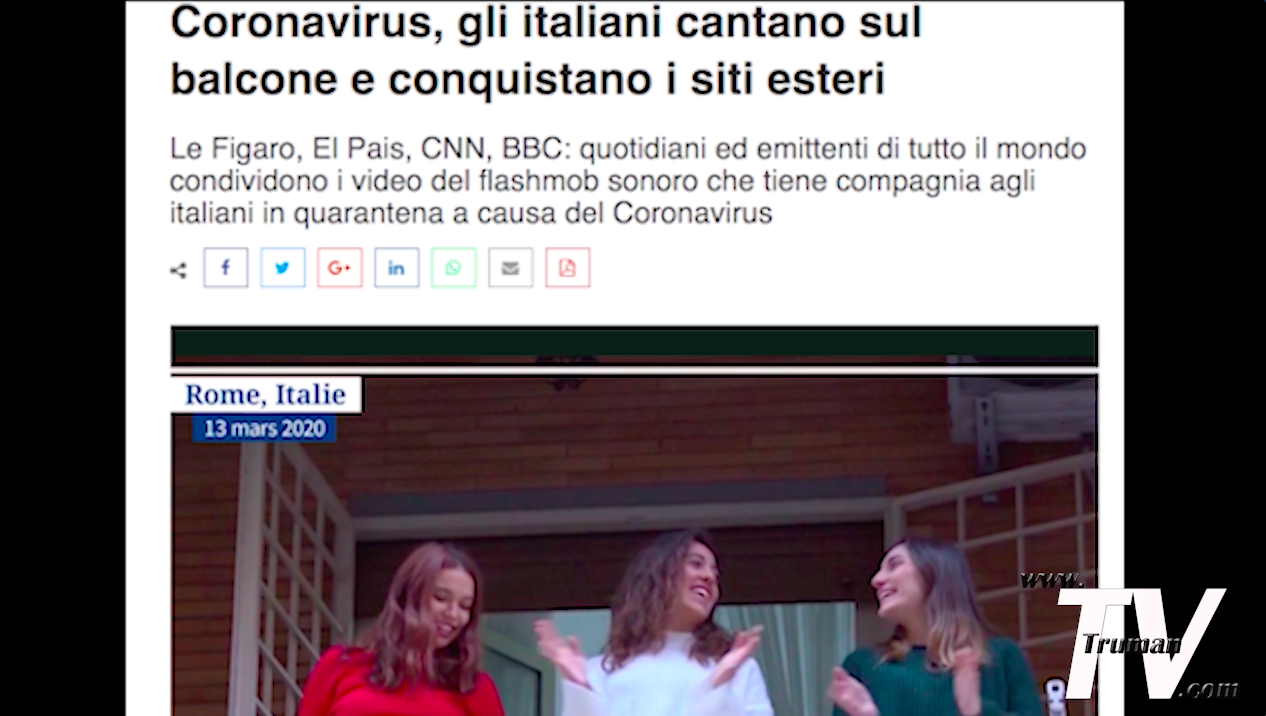This screenshot has height=716, width=1266.
Task: Click the headline 'Coronavirus, gli italiani cantano'
Action: coord(546,50)
